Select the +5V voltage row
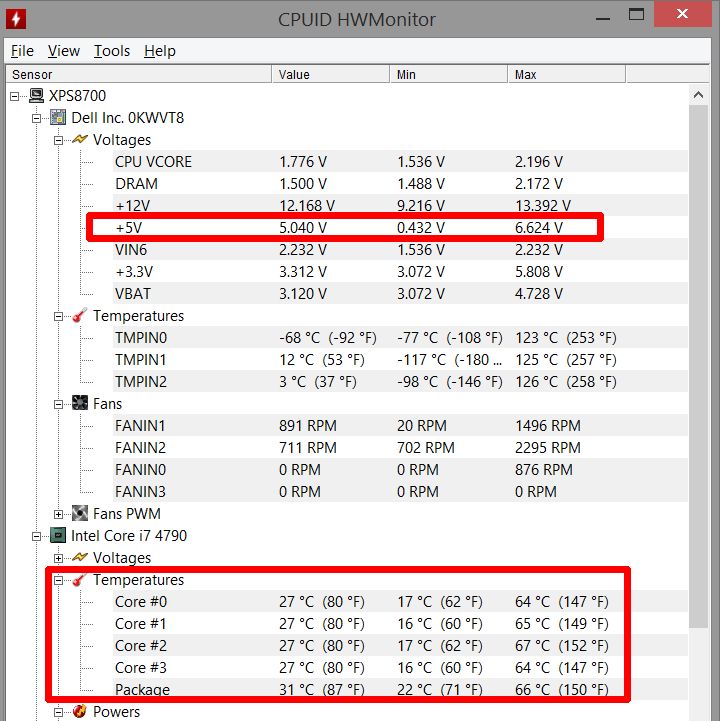The image size is (720, 721). point(400,228)
